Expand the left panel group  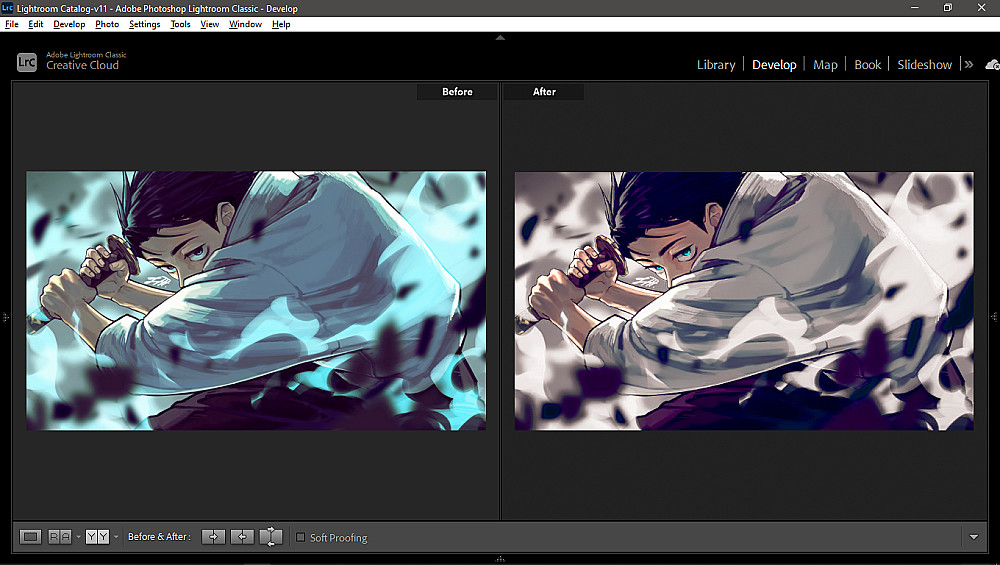[x=6, y=316]
